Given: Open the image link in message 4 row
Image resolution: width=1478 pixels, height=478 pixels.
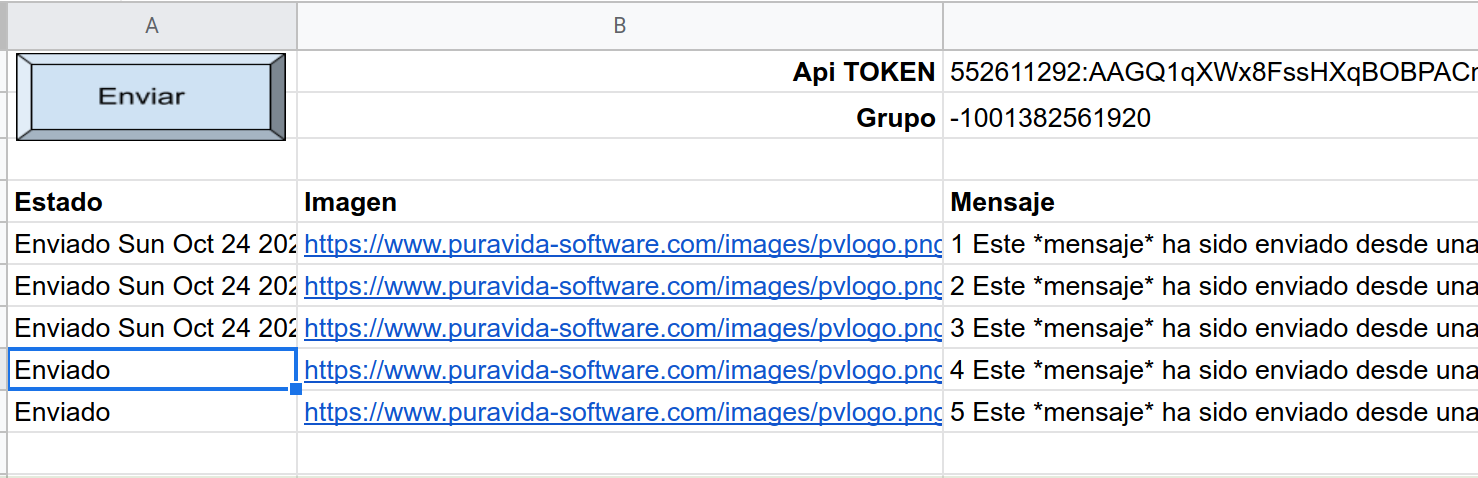Looking at the screenshot, I should pyautogui.click(x=622, y=370).
